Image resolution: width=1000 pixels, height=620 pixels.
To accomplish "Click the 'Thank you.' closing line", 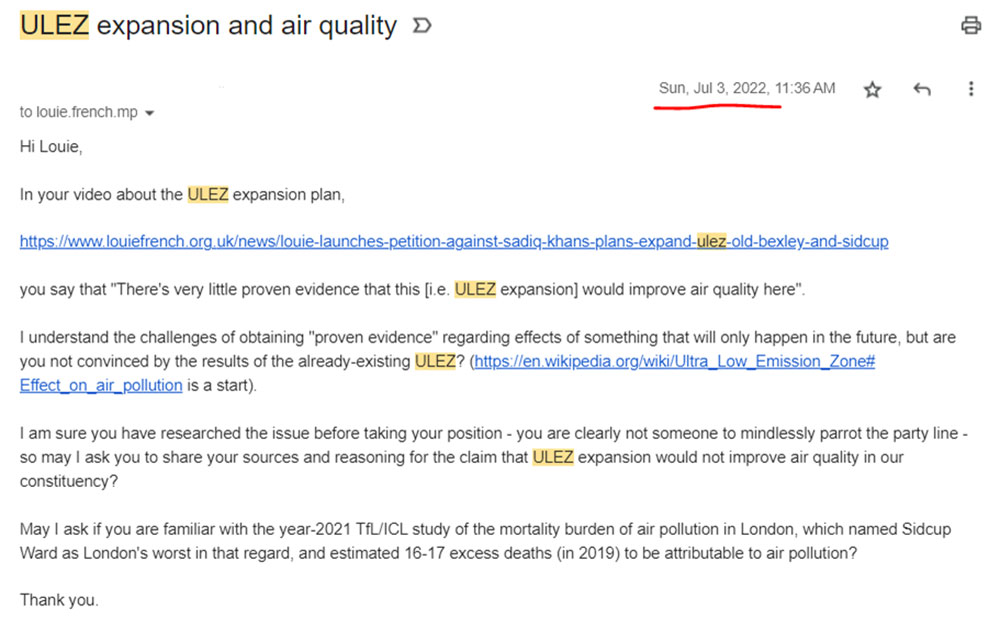I will point(59,601).
